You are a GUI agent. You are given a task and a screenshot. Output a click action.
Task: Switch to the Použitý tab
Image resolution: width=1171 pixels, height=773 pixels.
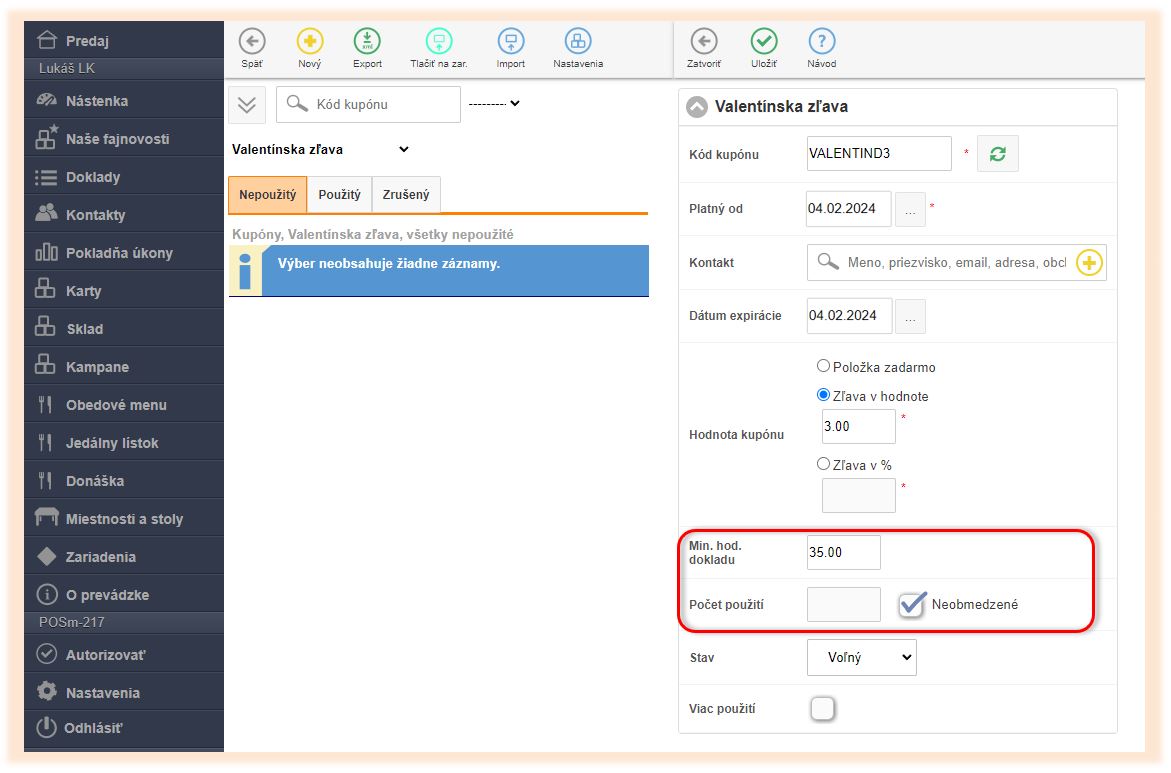[x=339, y=195]
